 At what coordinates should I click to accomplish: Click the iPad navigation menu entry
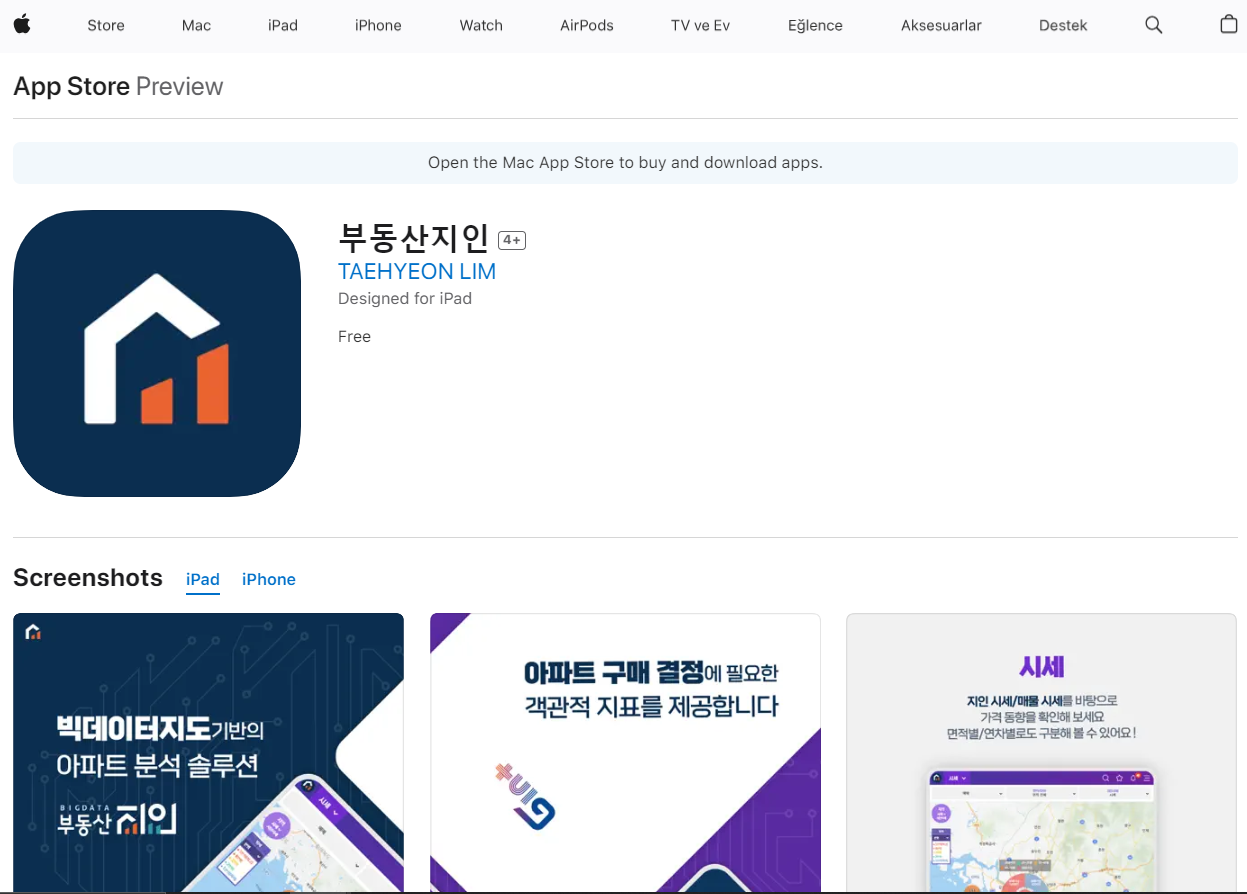(282, 25)
